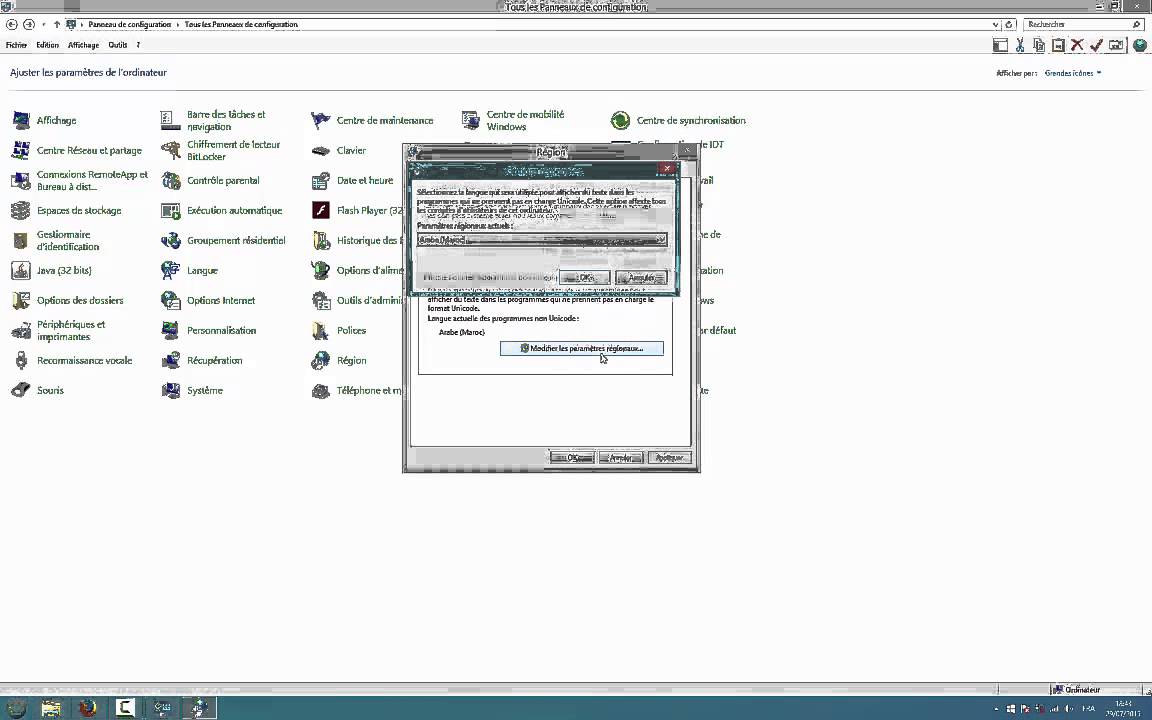The height and width of the screenshot is (720, 1152).
Task: Click the scissors cut toolbar icon
Action: point(1020,46)
